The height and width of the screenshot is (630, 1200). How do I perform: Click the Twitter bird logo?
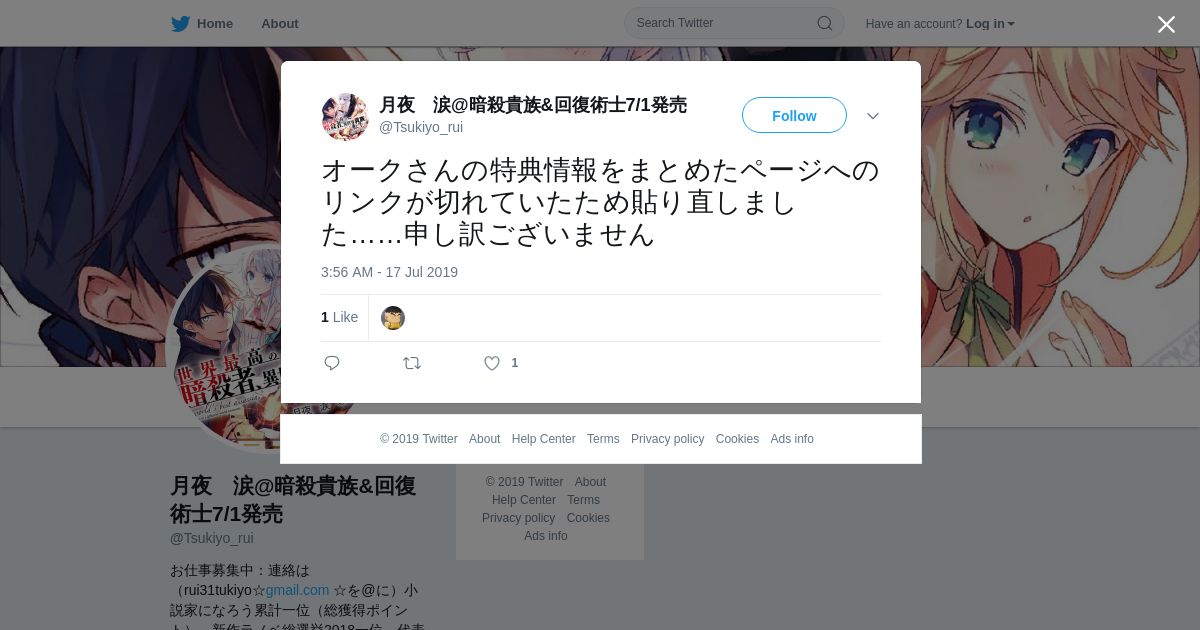point(180,23)
